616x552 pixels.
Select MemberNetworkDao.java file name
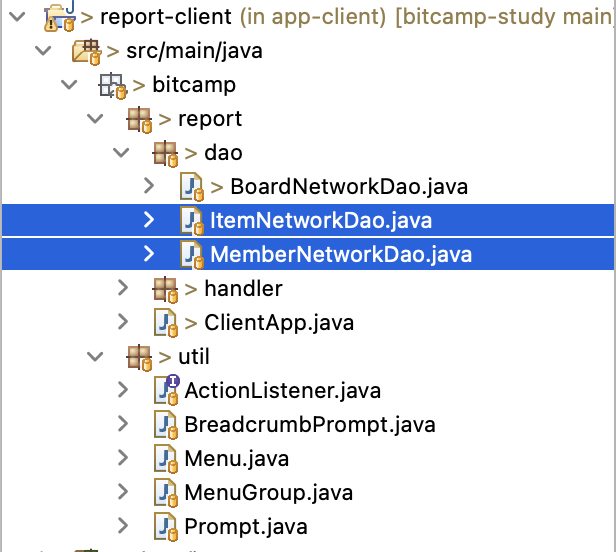click(x=341, y=255)
